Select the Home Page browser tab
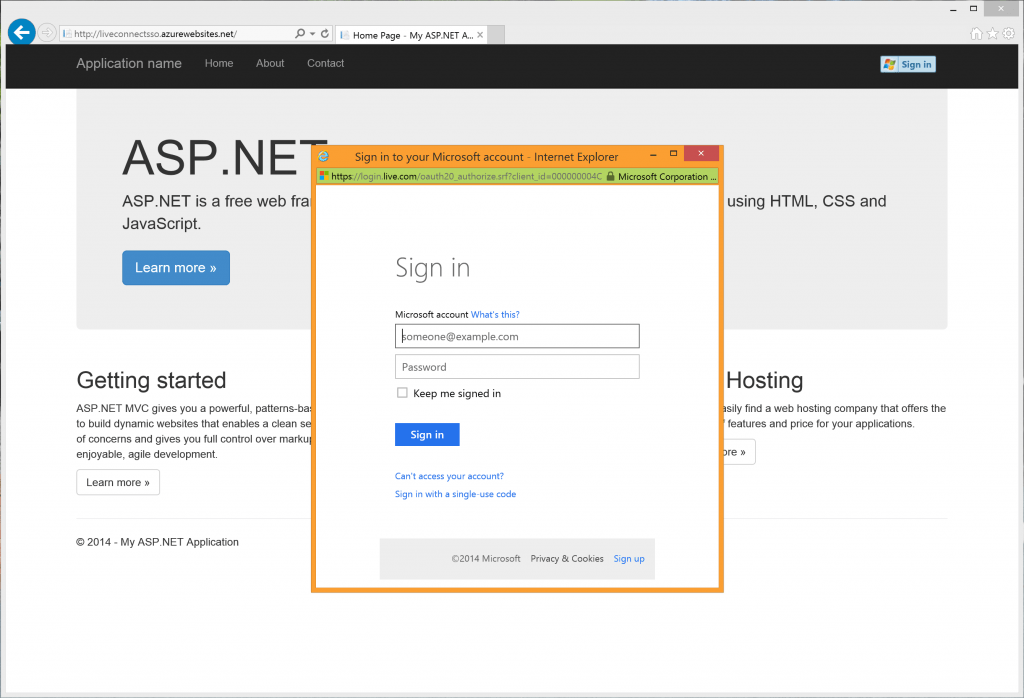Image resolution: width=1024 pixels, height=698 pixels. 411,35
